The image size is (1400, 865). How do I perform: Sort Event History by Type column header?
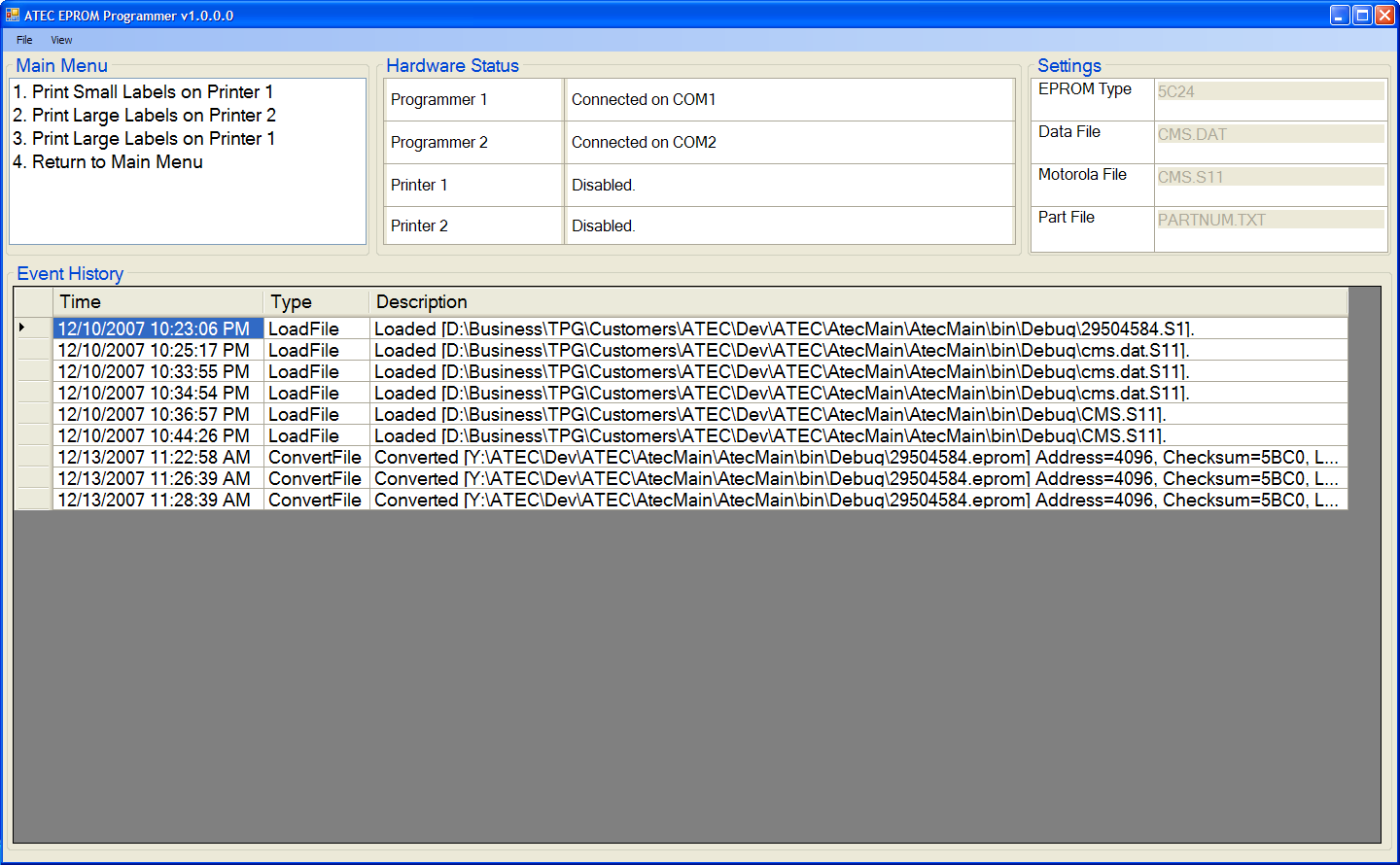tap(316, 302)
